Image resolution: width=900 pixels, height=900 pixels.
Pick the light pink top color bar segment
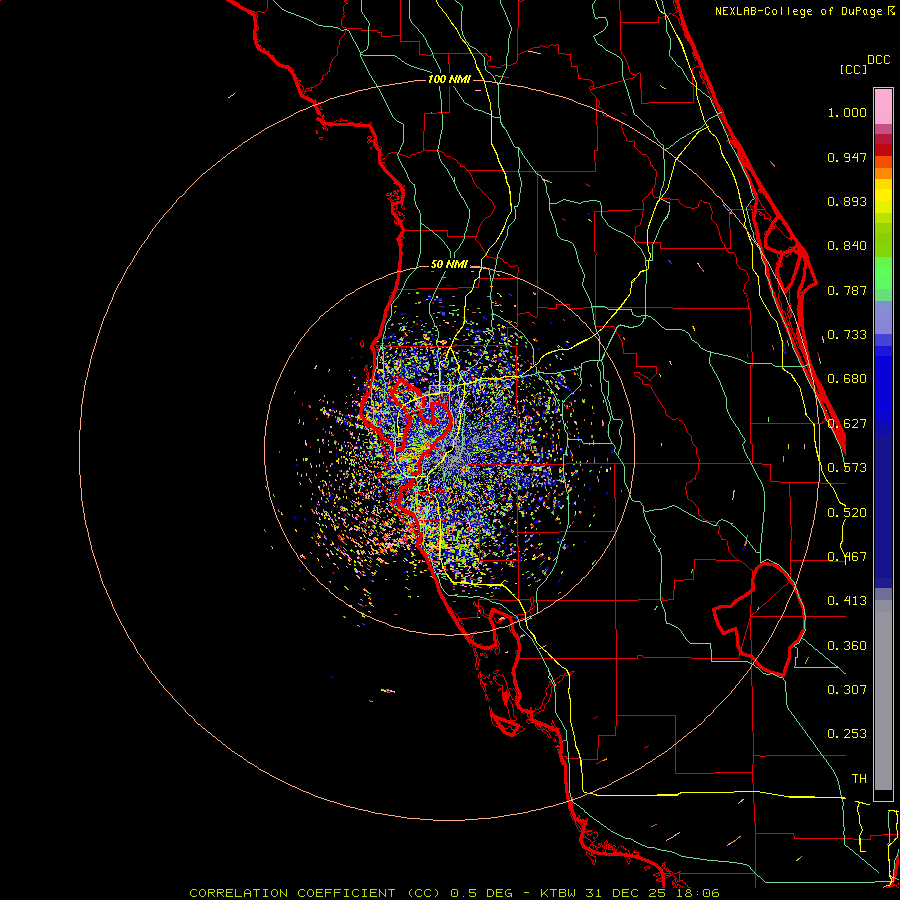click(883, 107)
